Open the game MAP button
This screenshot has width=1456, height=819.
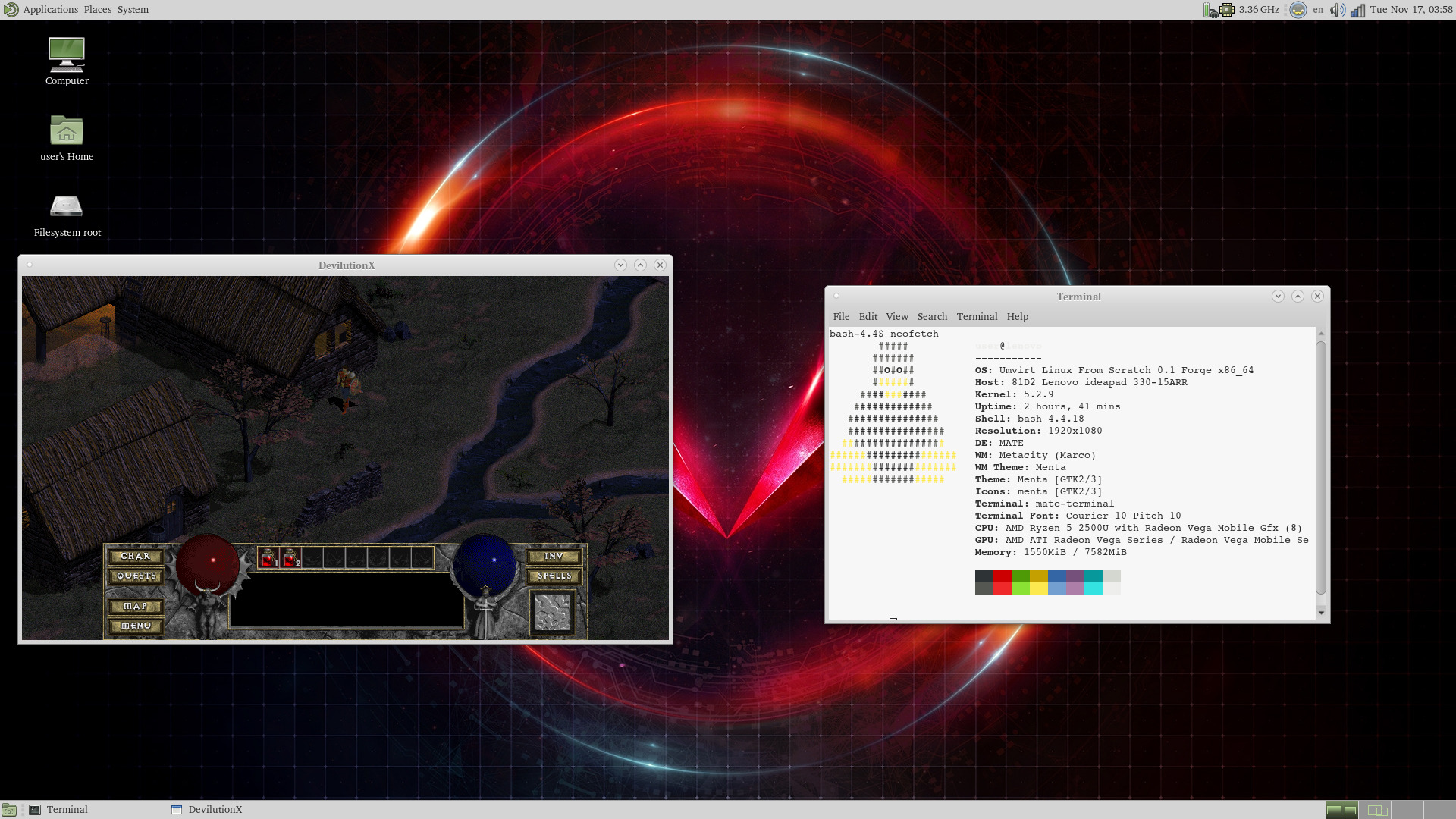click(x=136, y=607)
